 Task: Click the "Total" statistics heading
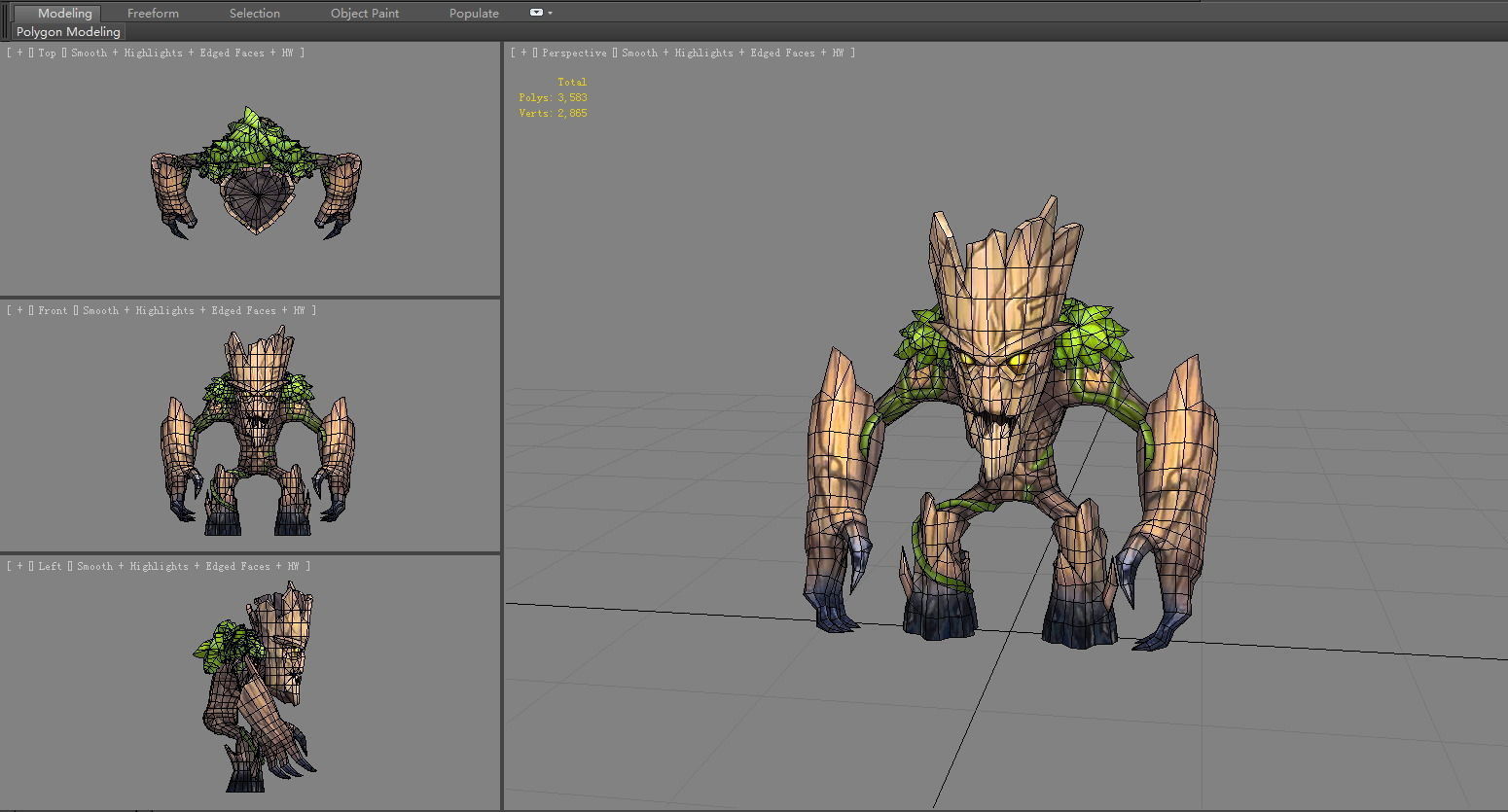pos(572,82)
